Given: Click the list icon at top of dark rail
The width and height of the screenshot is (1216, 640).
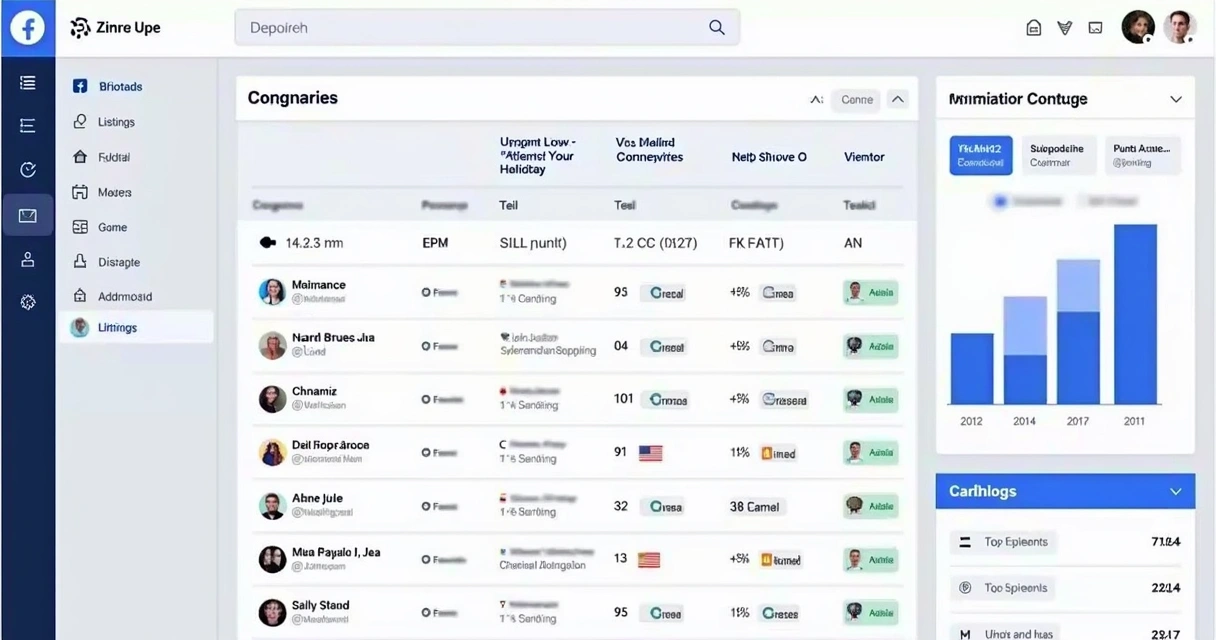Looking at the screenshot, I should coord(28,83).
